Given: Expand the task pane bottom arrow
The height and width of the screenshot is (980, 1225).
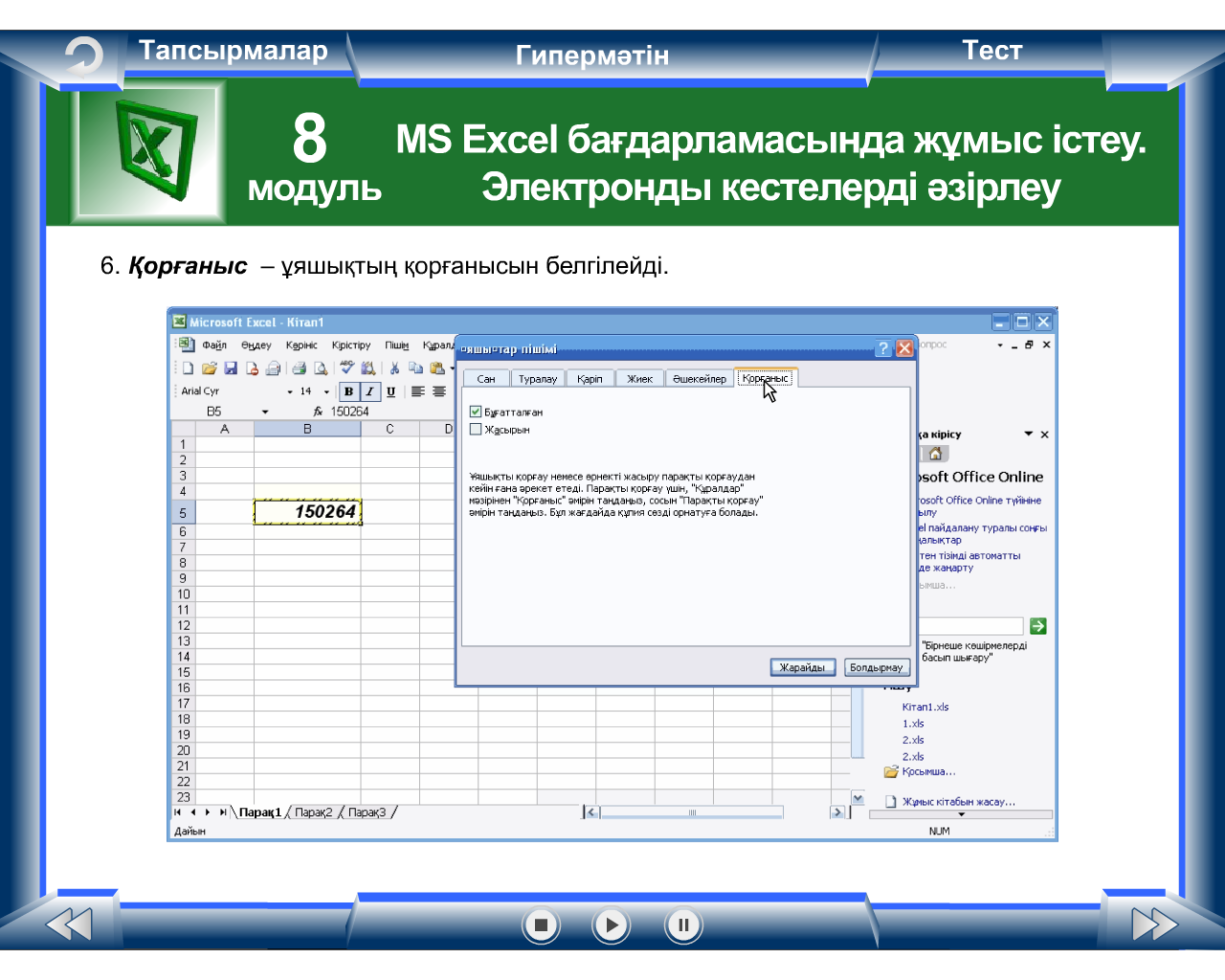Looking at the screenshot, I should tap(961, 814).
